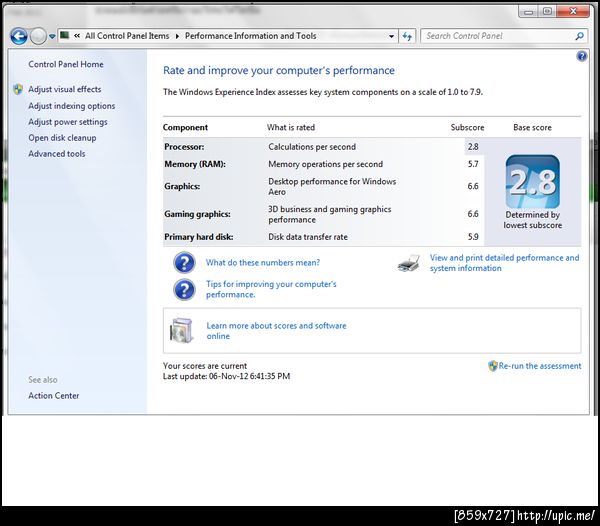Minimize the Control Panel window
Image resolution: width=600 pixels, height=526 pixels.
pos(528,12)
